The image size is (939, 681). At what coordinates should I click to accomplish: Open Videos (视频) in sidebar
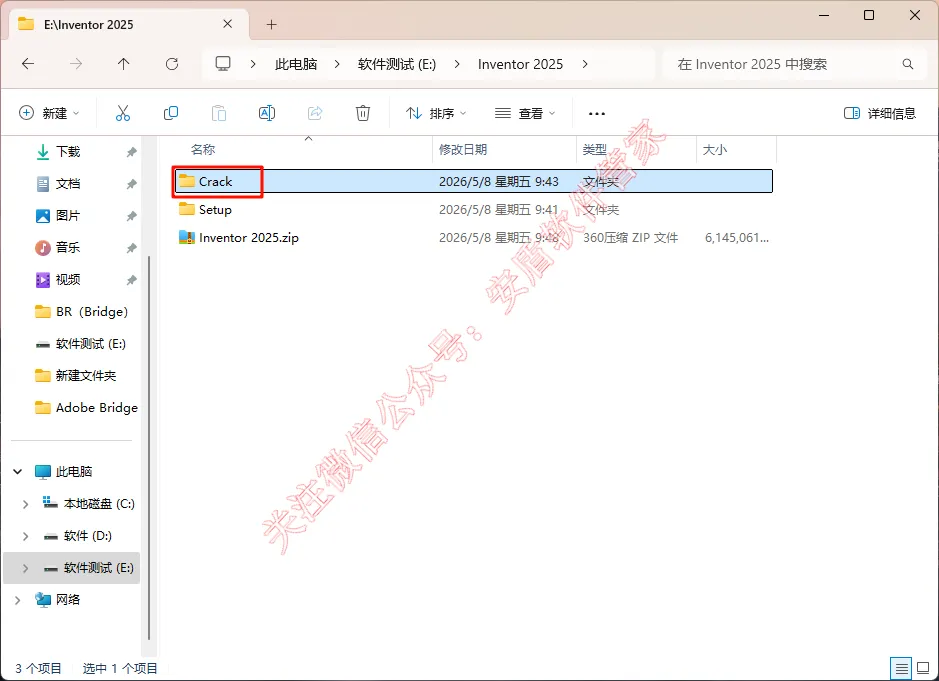[x=68, y=280]
